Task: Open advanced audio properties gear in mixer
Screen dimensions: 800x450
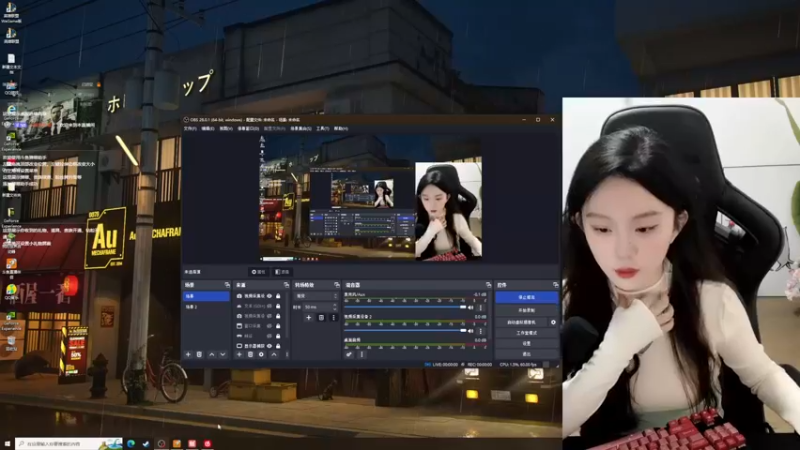Action: pyautogui.click(x=349, y=354)
